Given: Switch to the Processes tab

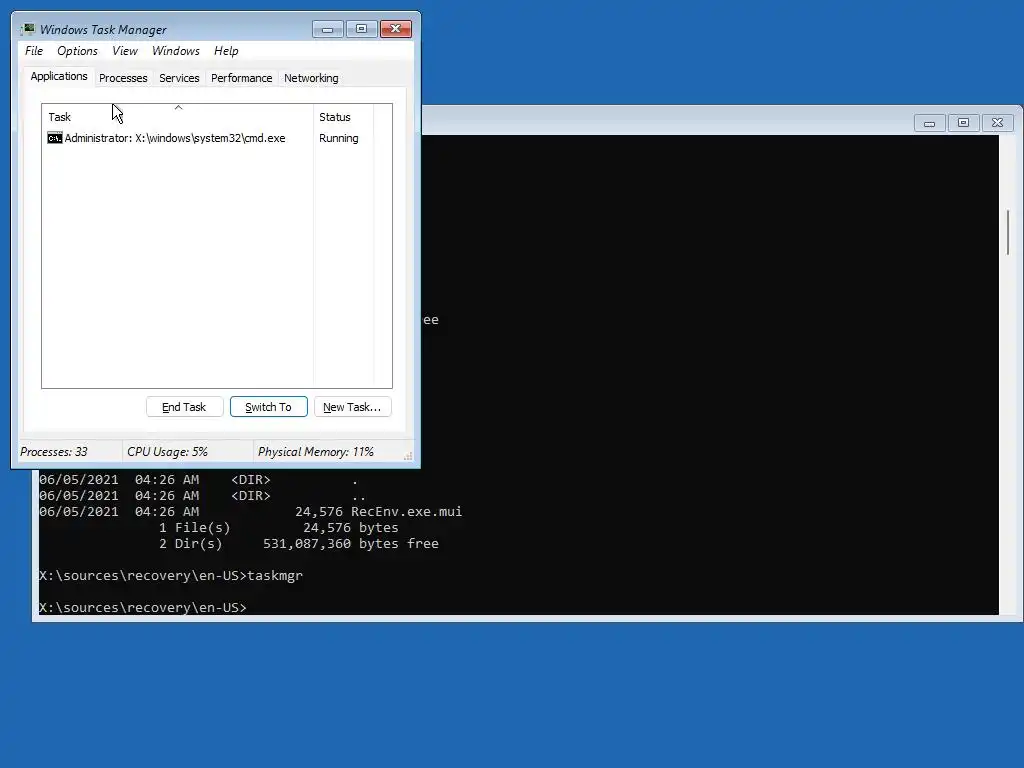Looking at the screenshot, I should pos(123,78).
